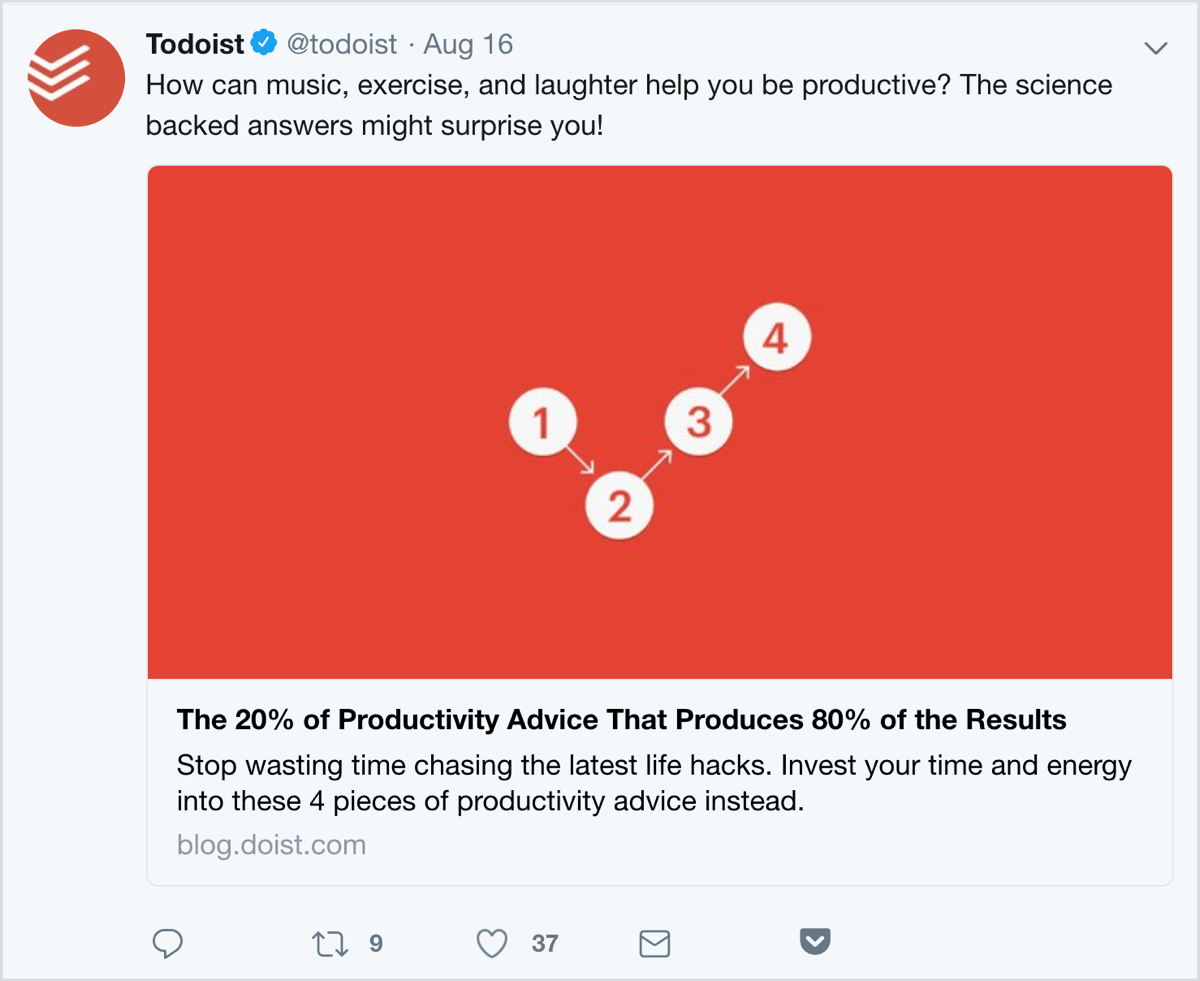Click the blue verified badge
The height and width of the screenshot is (981, 1200).
(x=264, y=44)
